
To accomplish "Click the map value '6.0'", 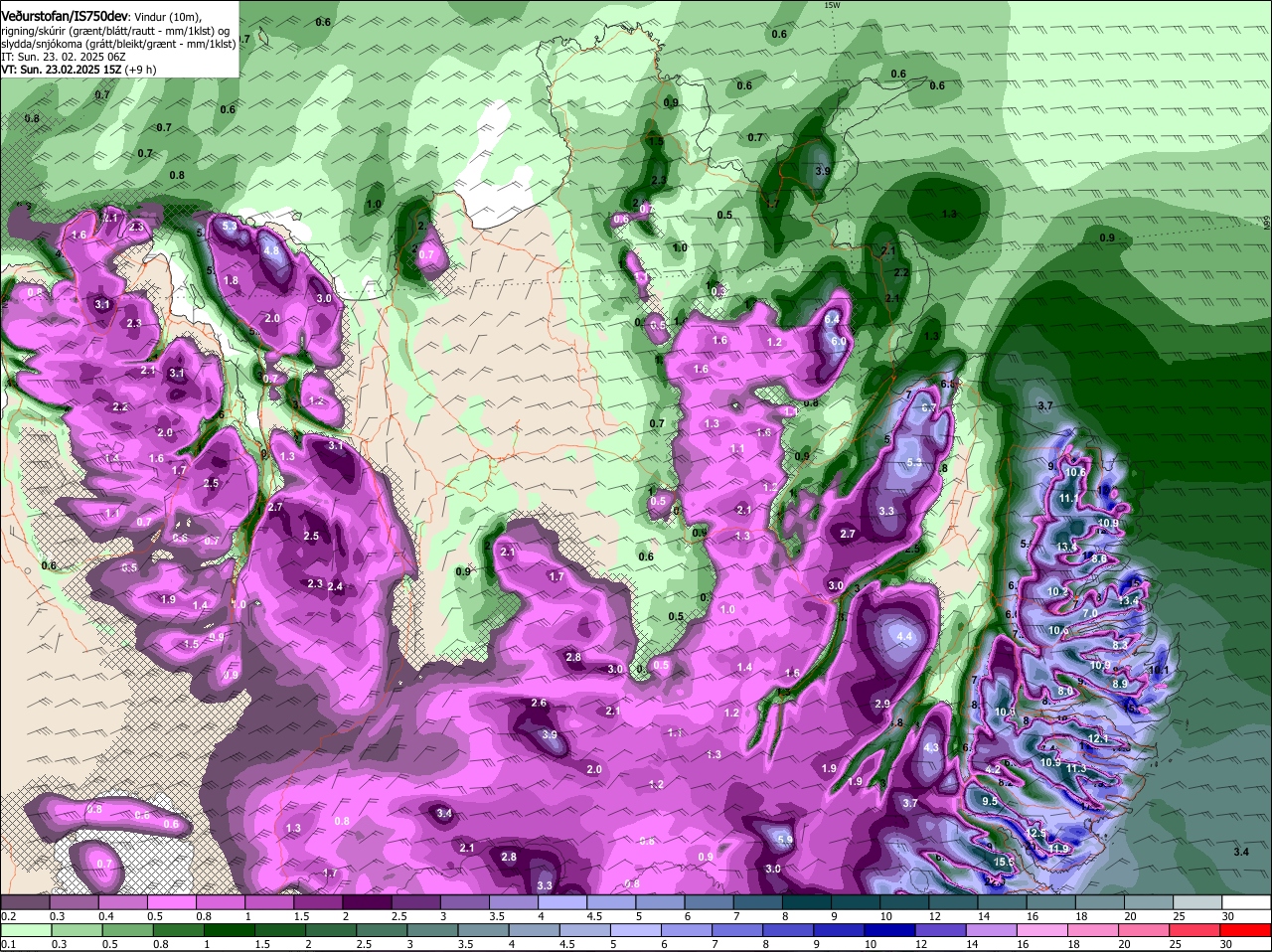I will click(x=838, y=341).
